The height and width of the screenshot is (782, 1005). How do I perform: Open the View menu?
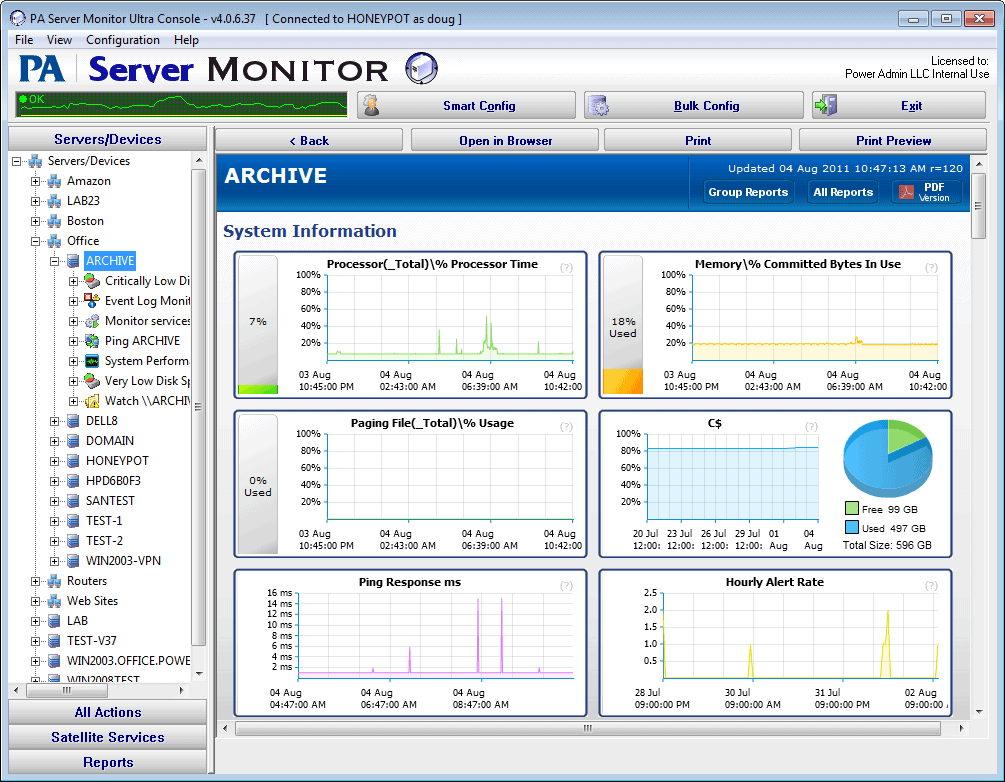coord(59,40)
